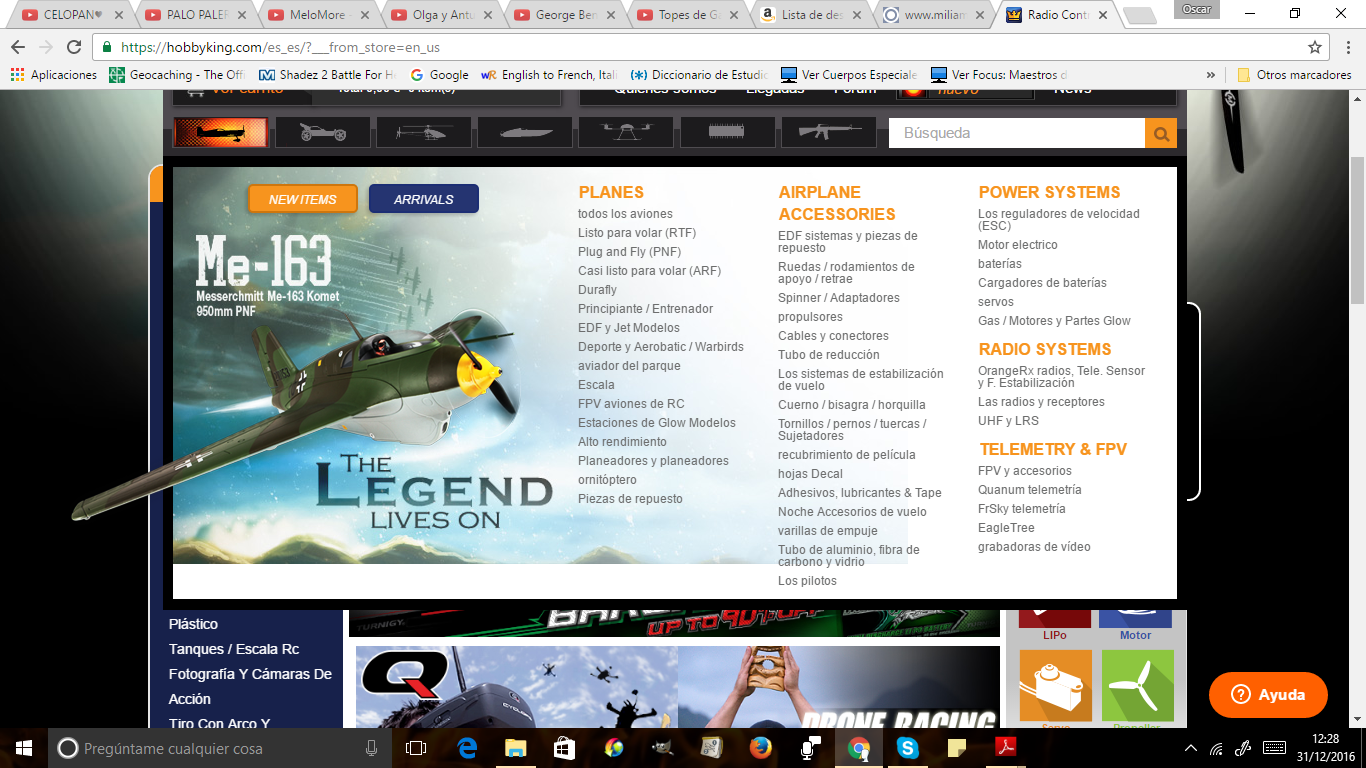This screenshot has height=768, width=1366.
Task: Click the orange search magnifier button
Action: pyautogui.click(x=1161, y=133)
